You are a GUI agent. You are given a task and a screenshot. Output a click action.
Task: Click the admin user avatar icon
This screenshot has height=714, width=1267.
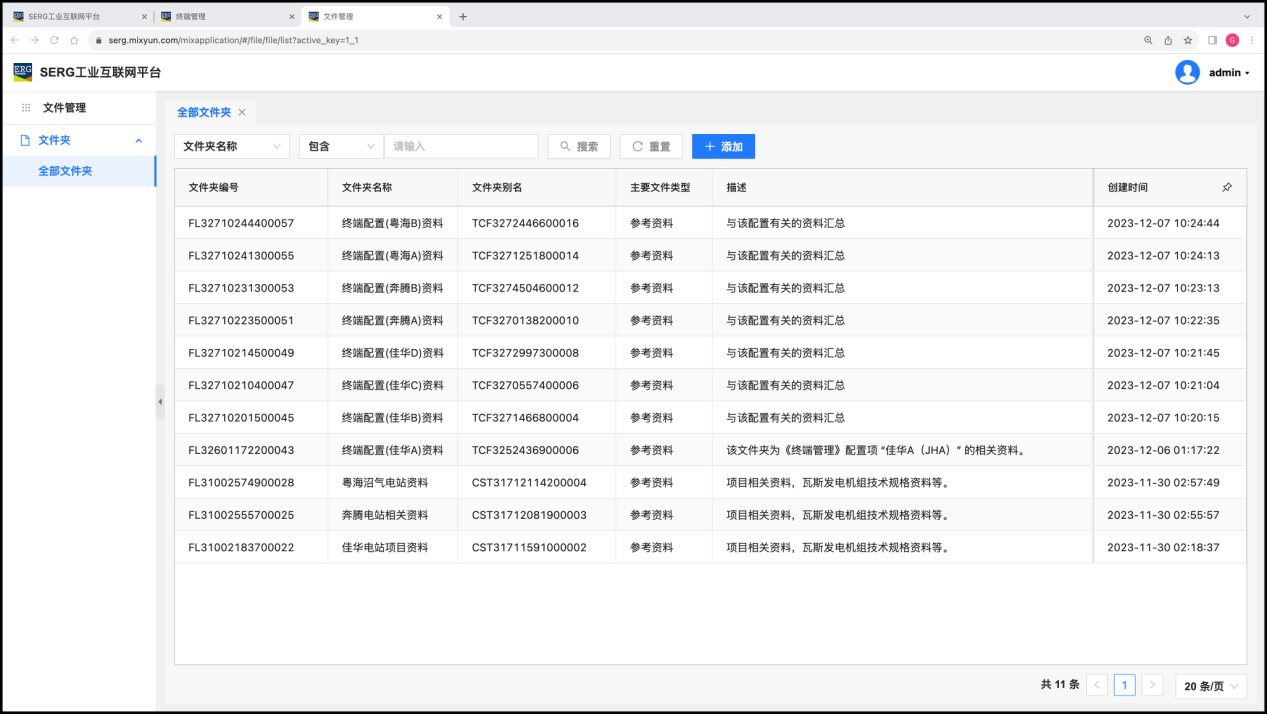pos(1187,72)
